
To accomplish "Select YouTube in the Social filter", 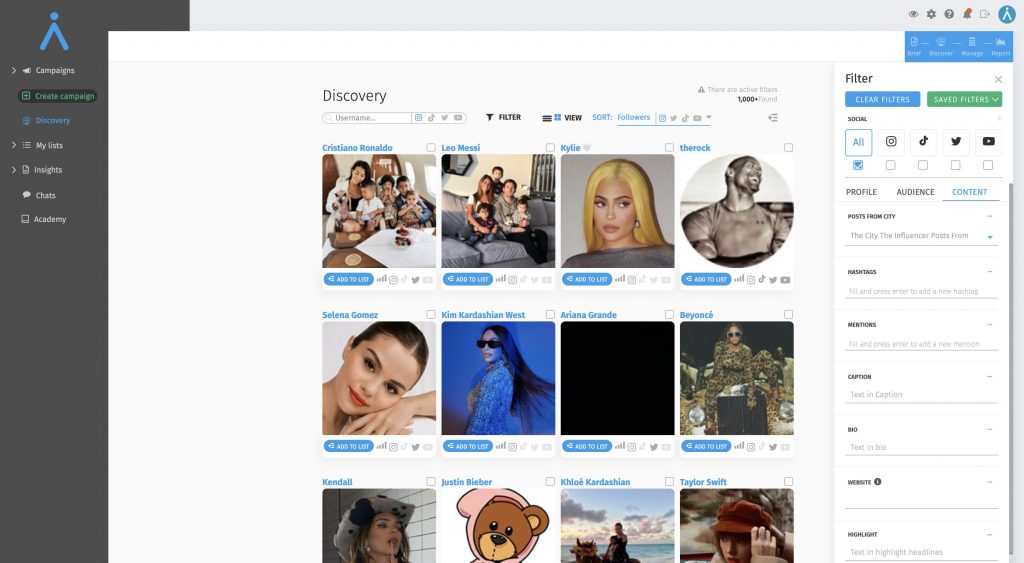I will point(989,142).
